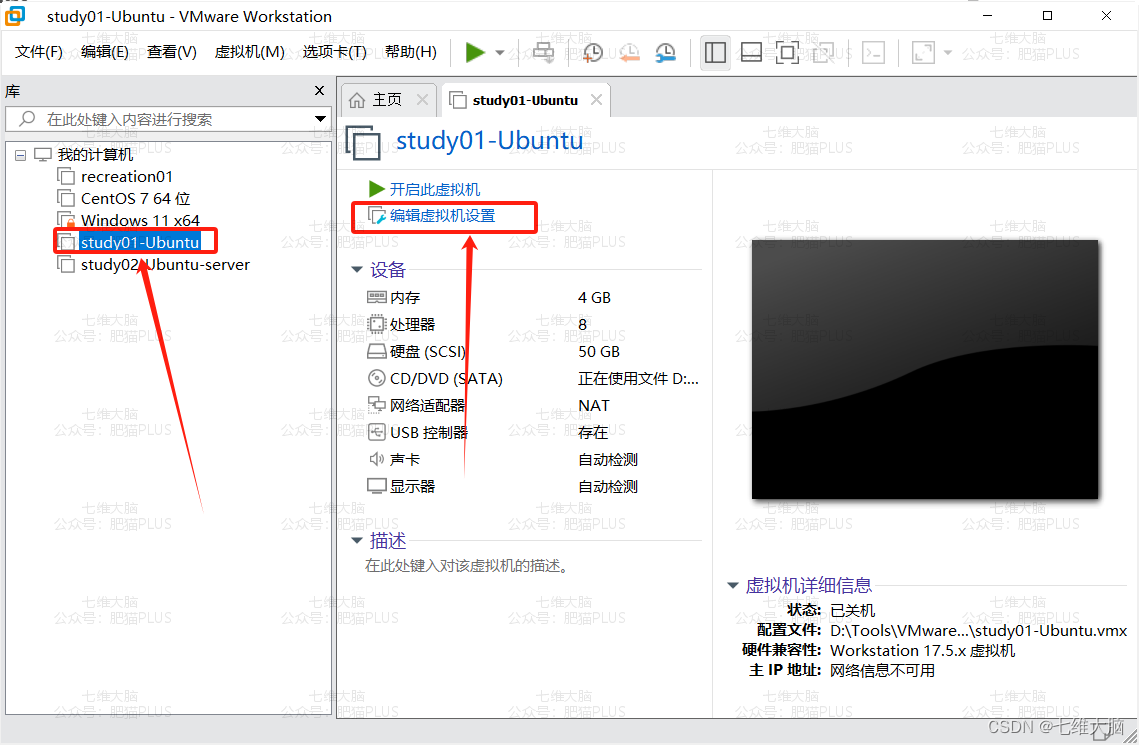This screenshot has width=1139, height=745.
Task: Select the 硬盘 (SCSI) device row
Action: (532, 351)
